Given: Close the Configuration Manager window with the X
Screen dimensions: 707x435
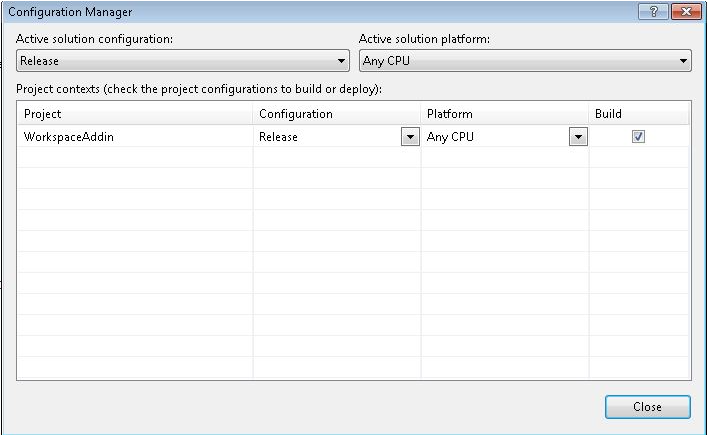Looking at the screenshot, I should pos(686,11).
